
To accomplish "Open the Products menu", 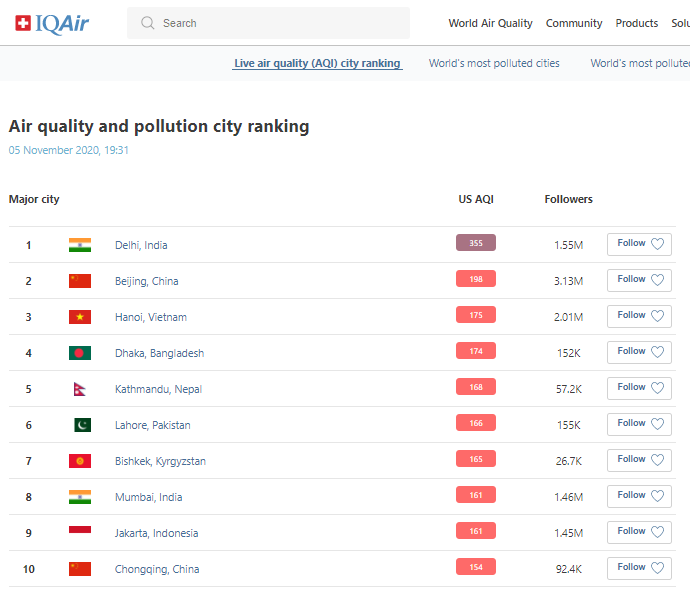I will tap(636, 23).
